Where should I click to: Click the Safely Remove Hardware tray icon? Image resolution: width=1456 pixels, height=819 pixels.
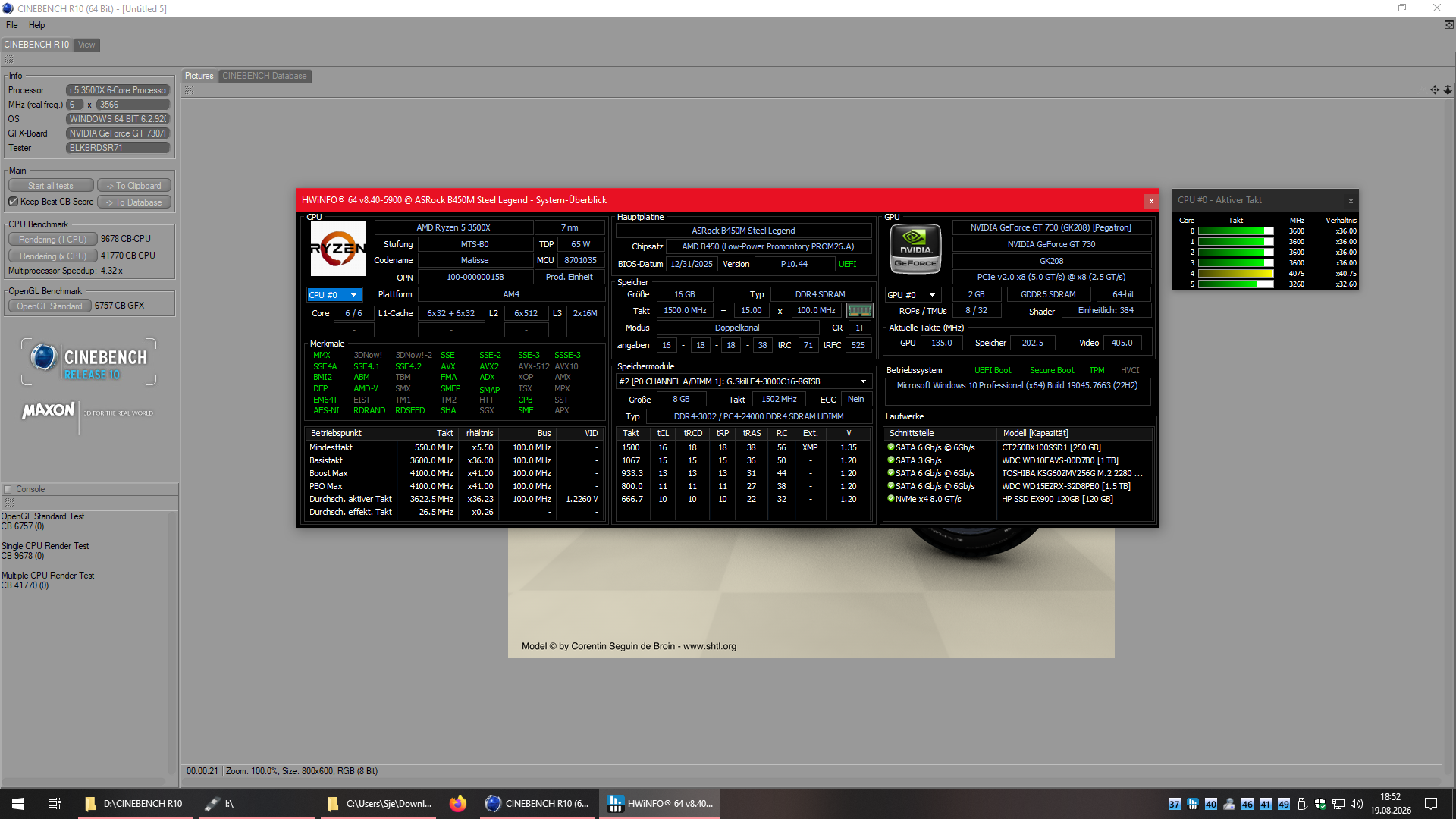point(1302,805)
